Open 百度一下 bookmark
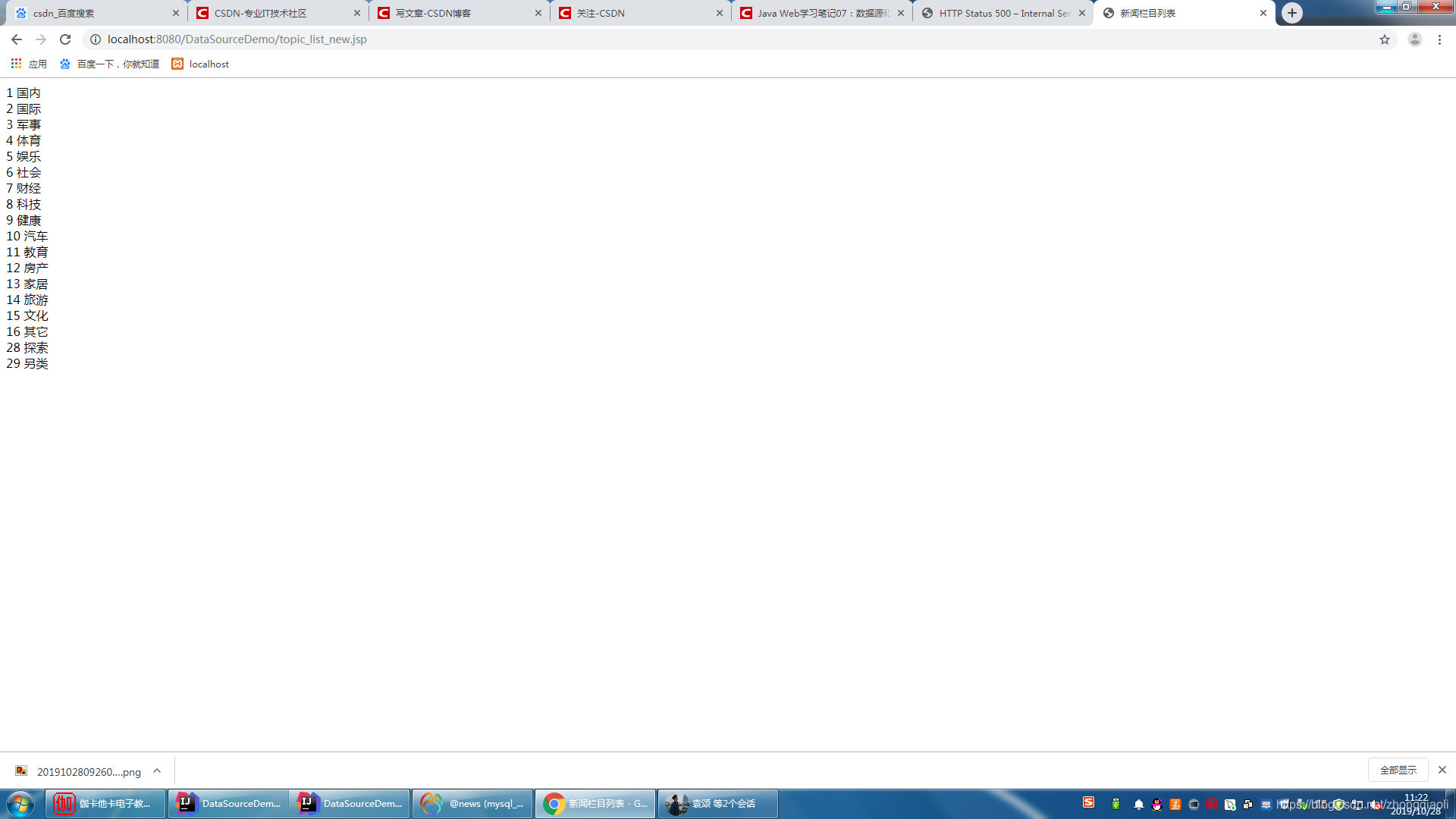 point(109,64)
